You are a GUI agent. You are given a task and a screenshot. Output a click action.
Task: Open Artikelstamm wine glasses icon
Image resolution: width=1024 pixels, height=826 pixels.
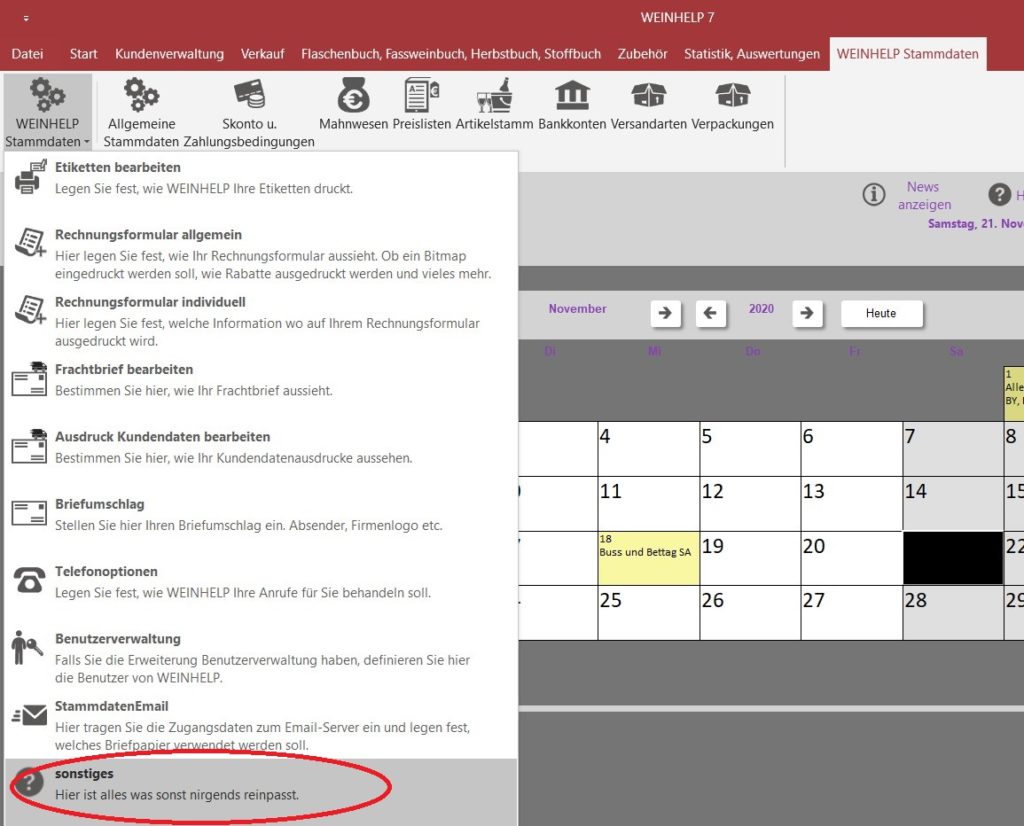494,97
